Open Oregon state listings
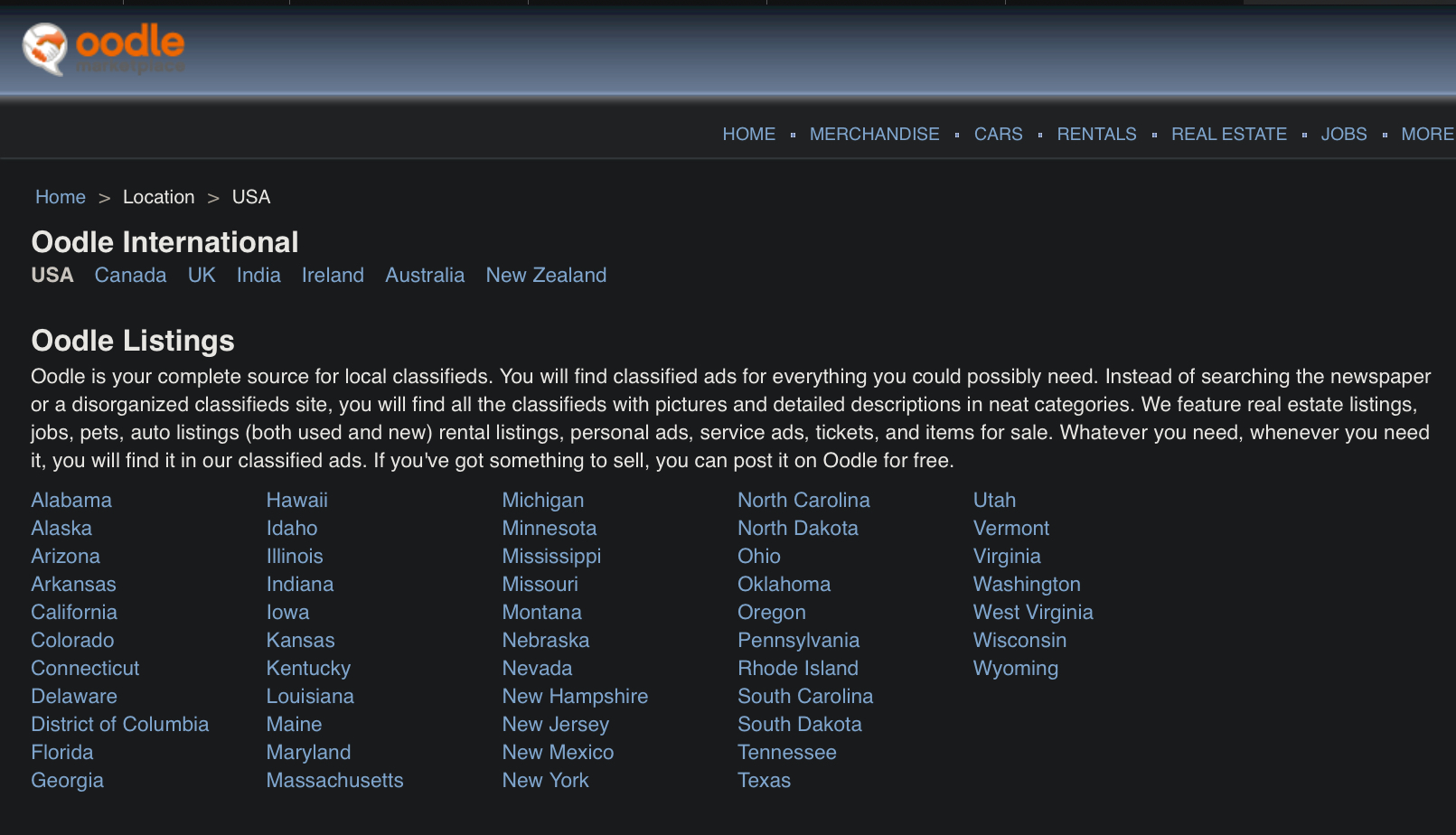Screen dimensions: 1456x835 point(772,613)
